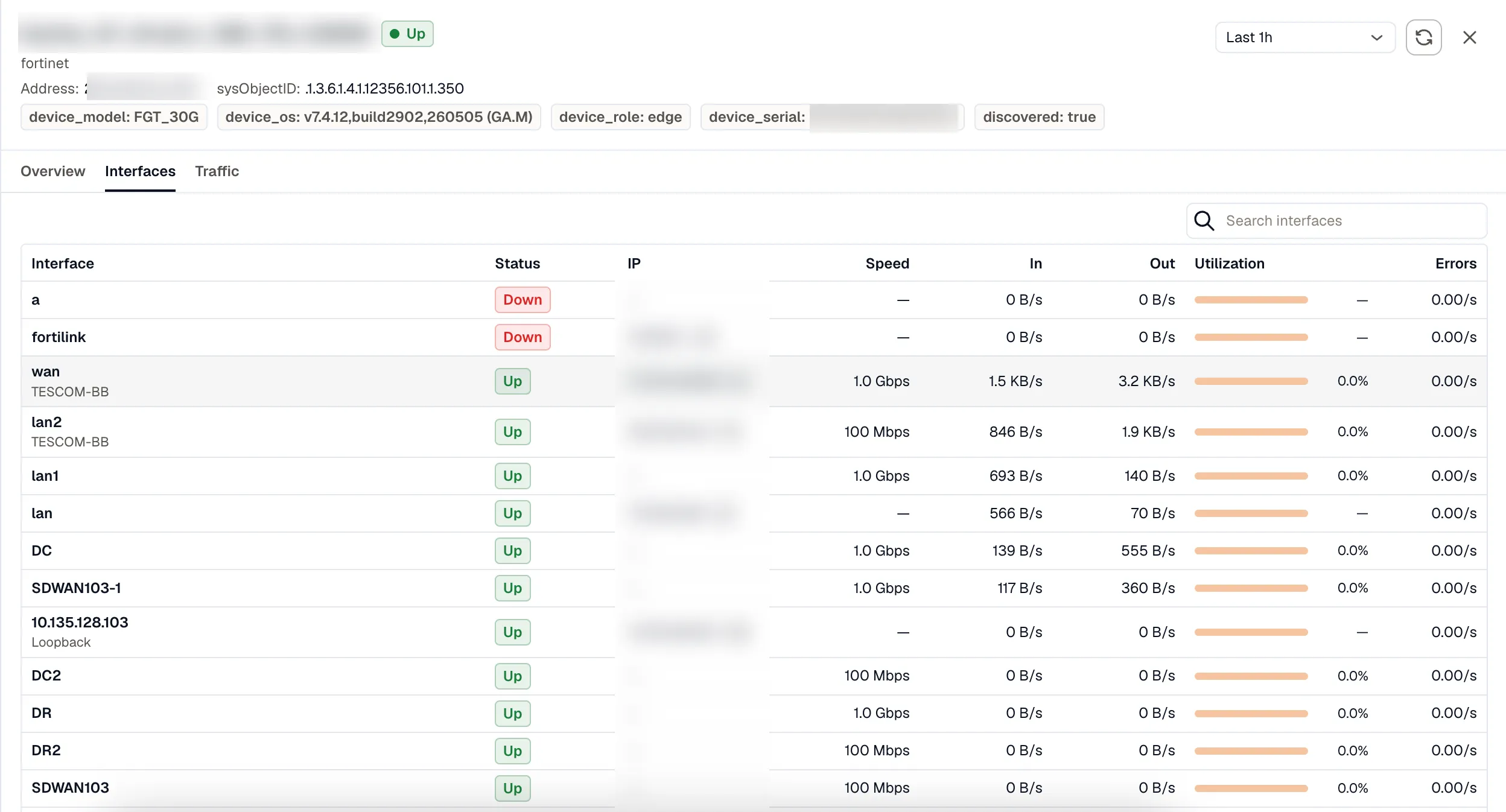This screenshot has height=812, width=1506.
Task: Select the Interfaces tab
Action: (140, 171)
